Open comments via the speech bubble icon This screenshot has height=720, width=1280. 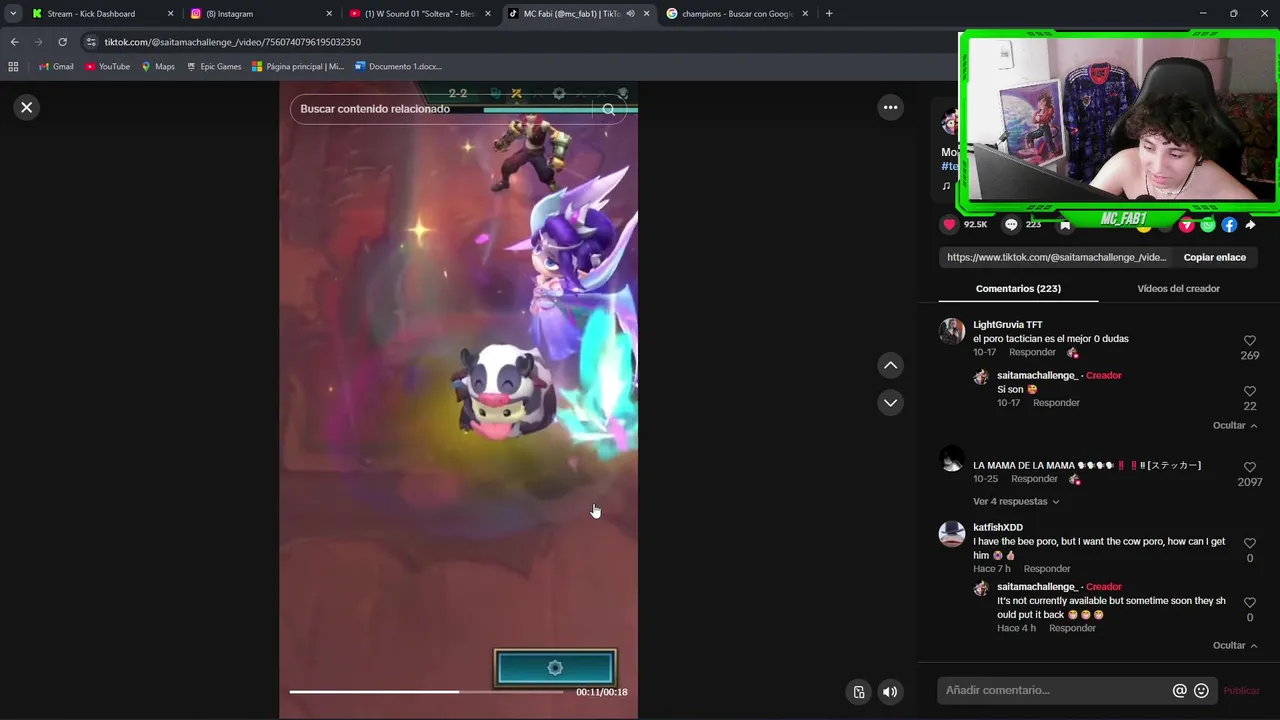(x=1011, y=225)
